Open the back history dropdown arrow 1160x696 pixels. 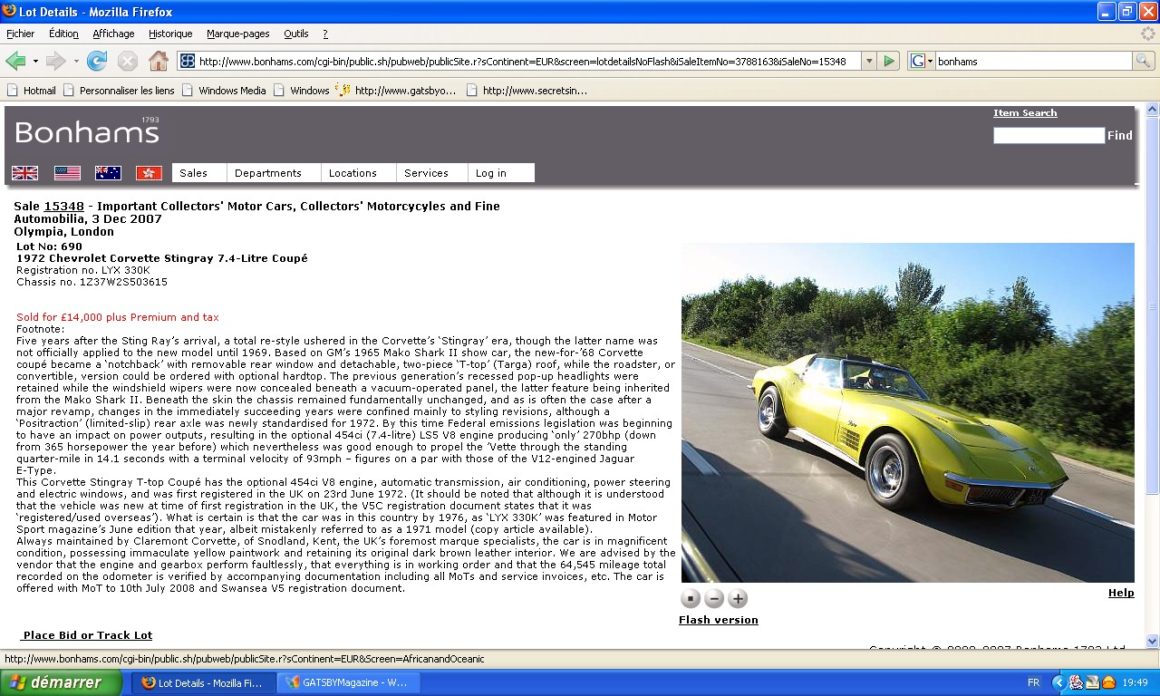click(x=36, y=61)
